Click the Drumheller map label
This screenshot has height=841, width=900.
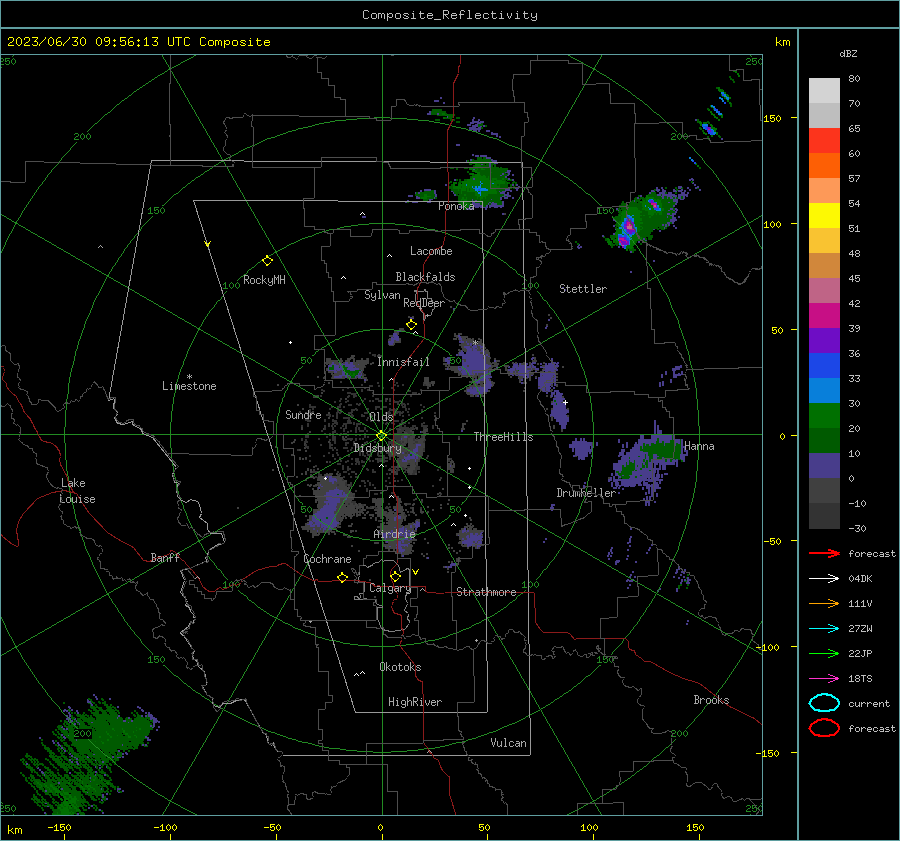[x=586, y=493]
